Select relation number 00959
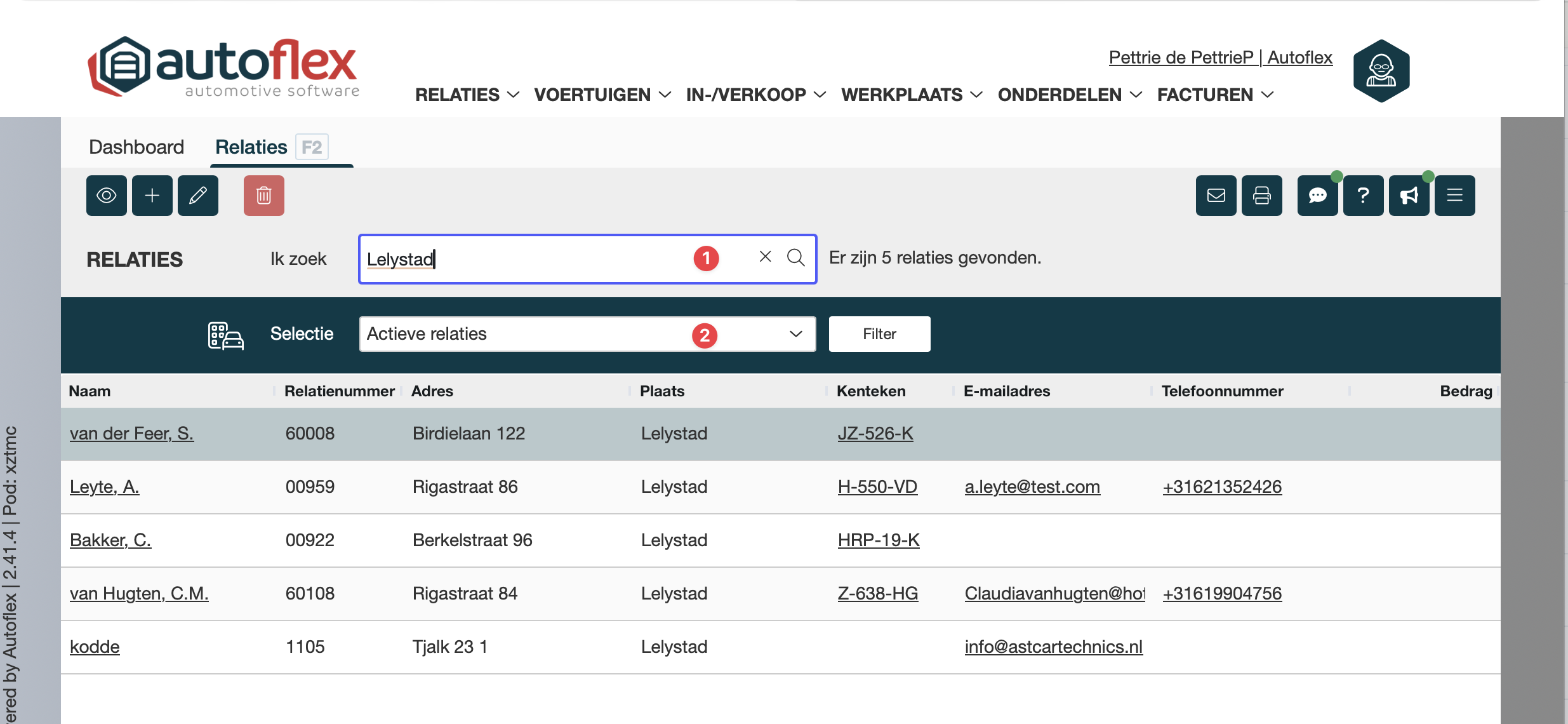This screenshot has height=724, width=1568. (x=310, y=486)
